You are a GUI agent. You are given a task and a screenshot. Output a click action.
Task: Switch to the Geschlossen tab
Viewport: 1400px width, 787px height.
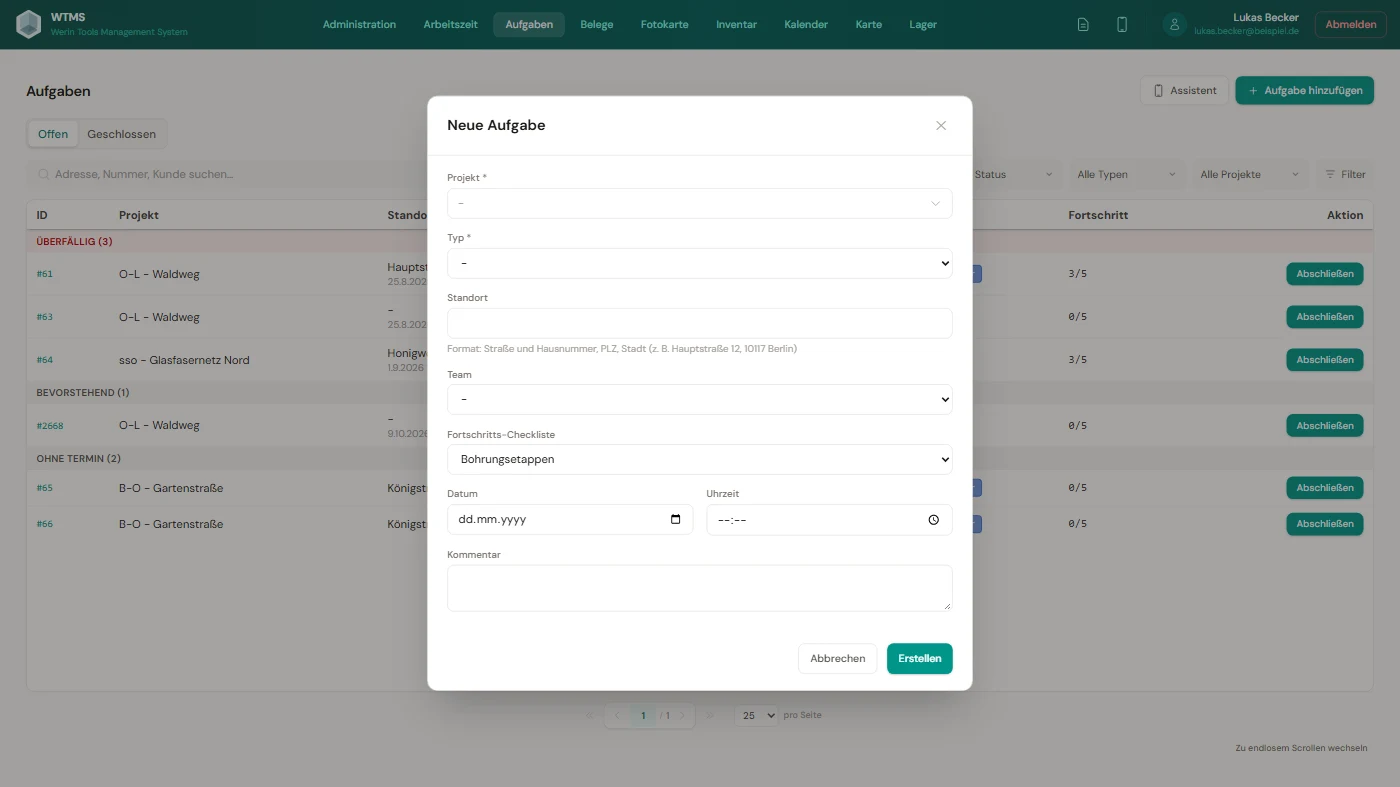point(121,134)
